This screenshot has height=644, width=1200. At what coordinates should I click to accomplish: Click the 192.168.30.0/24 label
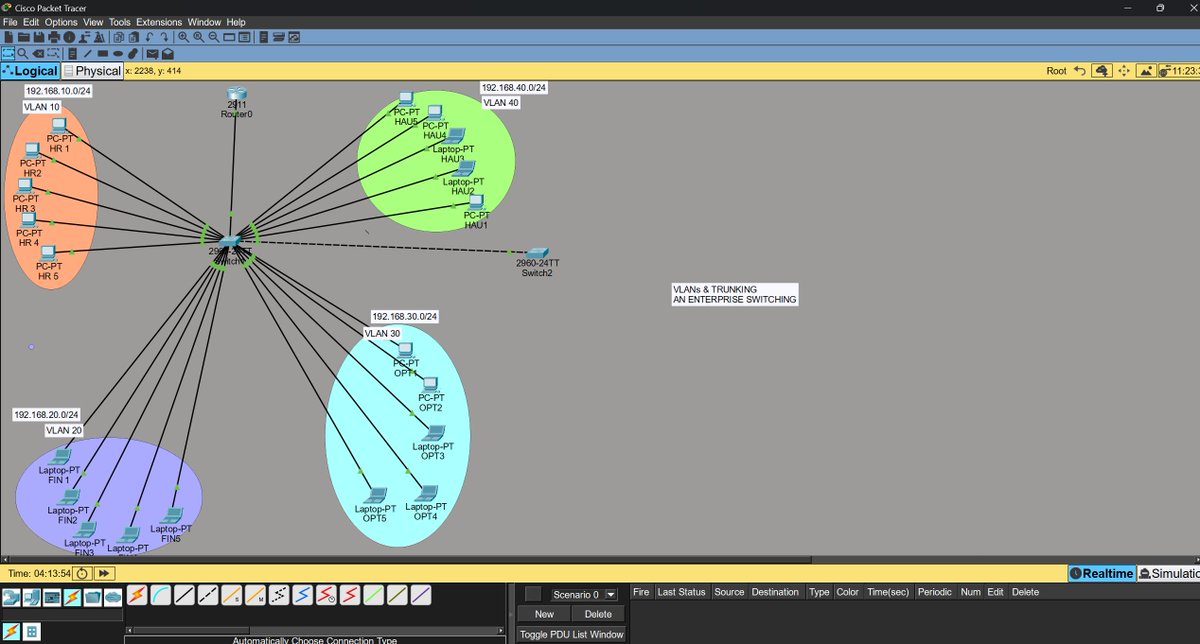[x=405, y=316]
